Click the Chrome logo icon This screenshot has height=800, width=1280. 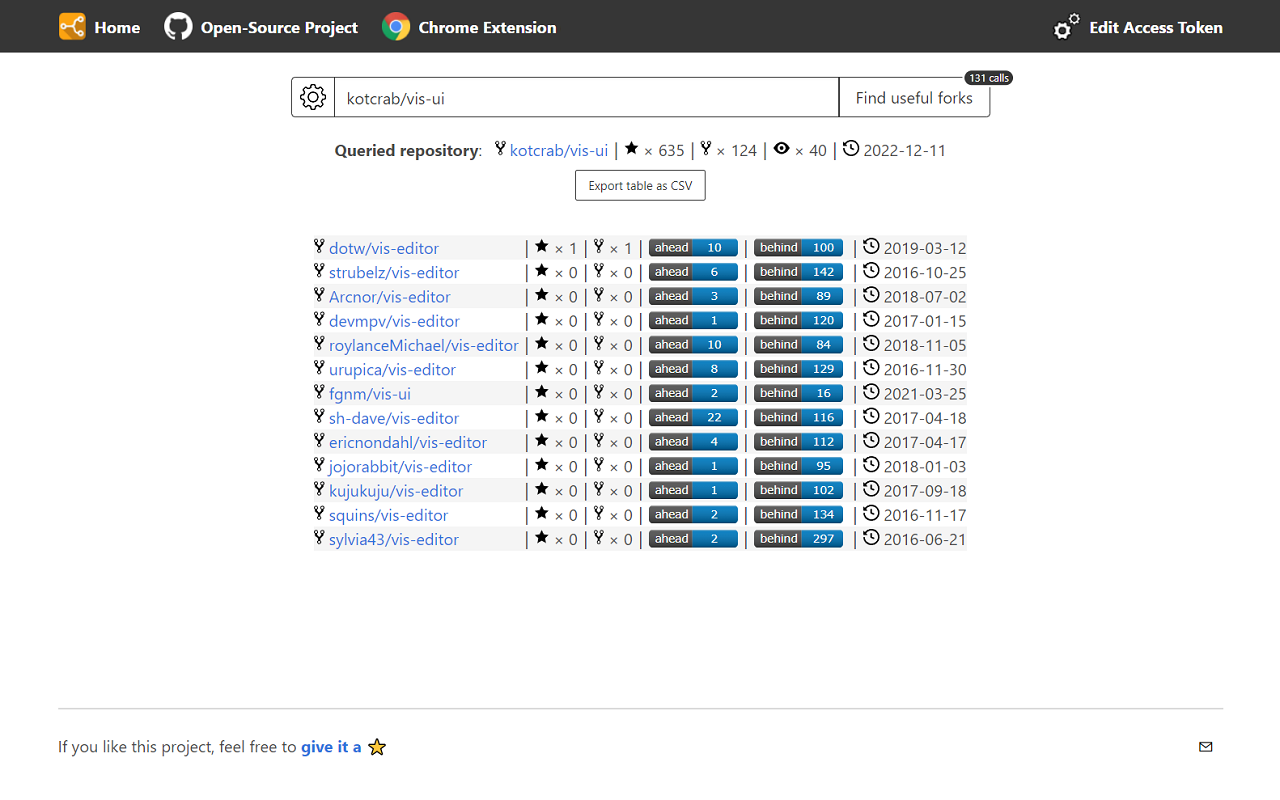396,27
